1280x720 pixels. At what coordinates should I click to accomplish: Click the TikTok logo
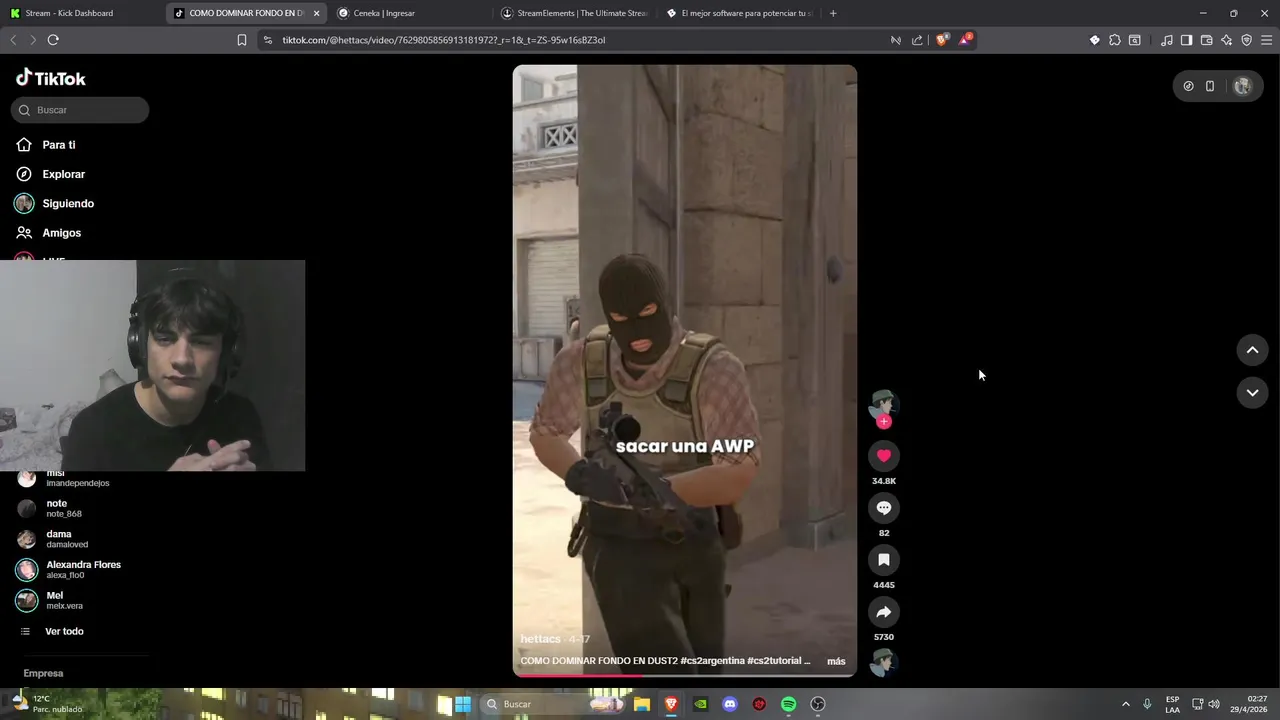51,78
